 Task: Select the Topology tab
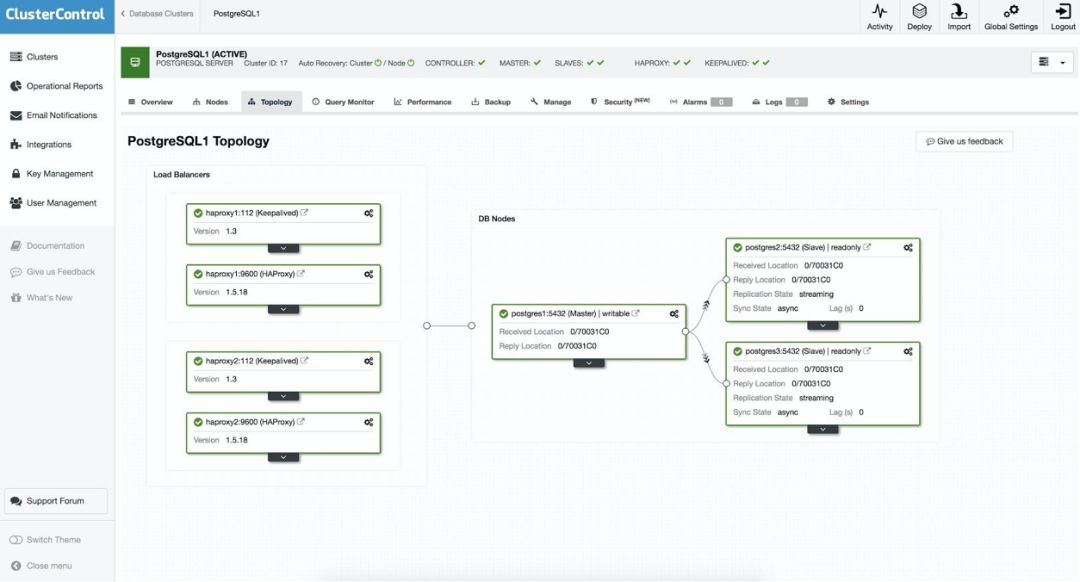[x=271, y=102]
